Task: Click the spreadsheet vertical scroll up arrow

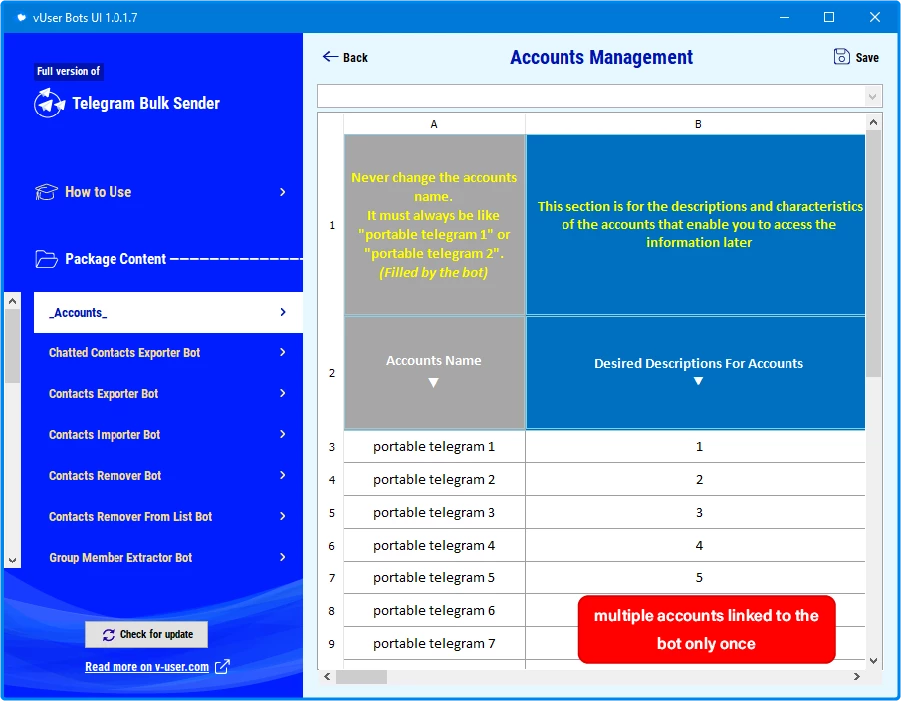Action: pos(873,122)
